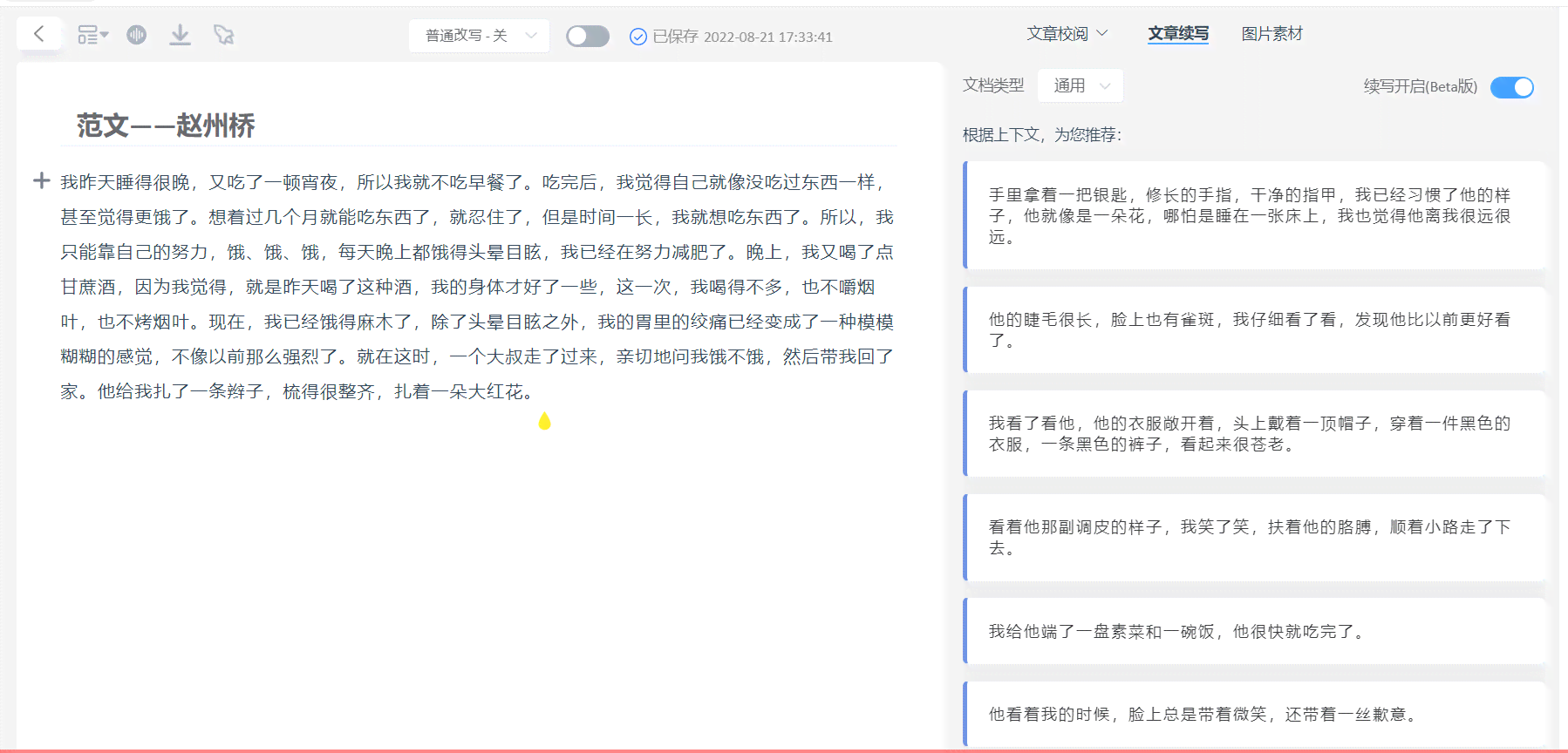Click the 文档类型 label

point(993,85)
